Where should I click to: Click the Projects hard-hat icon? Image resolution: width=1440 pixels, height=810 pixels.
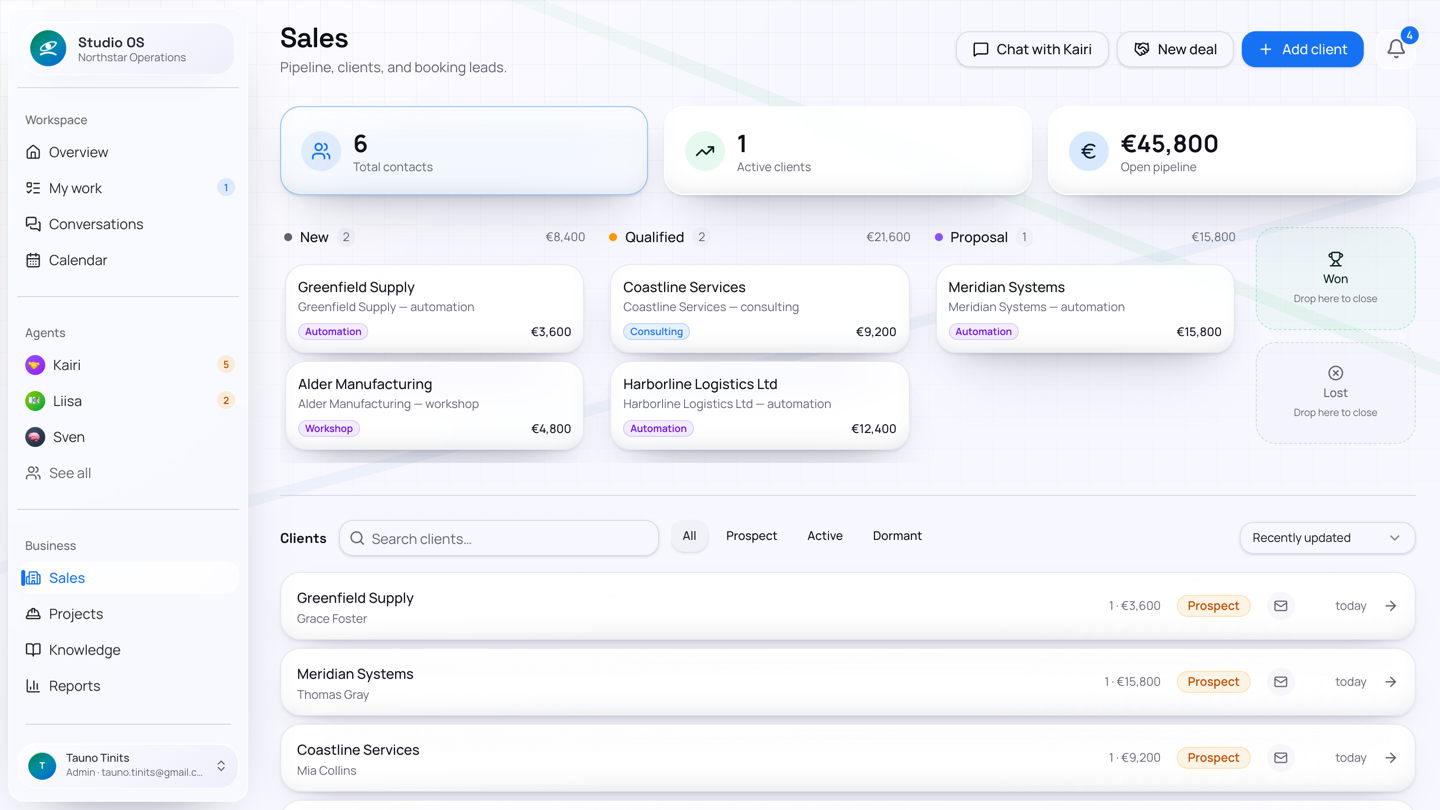33,614
